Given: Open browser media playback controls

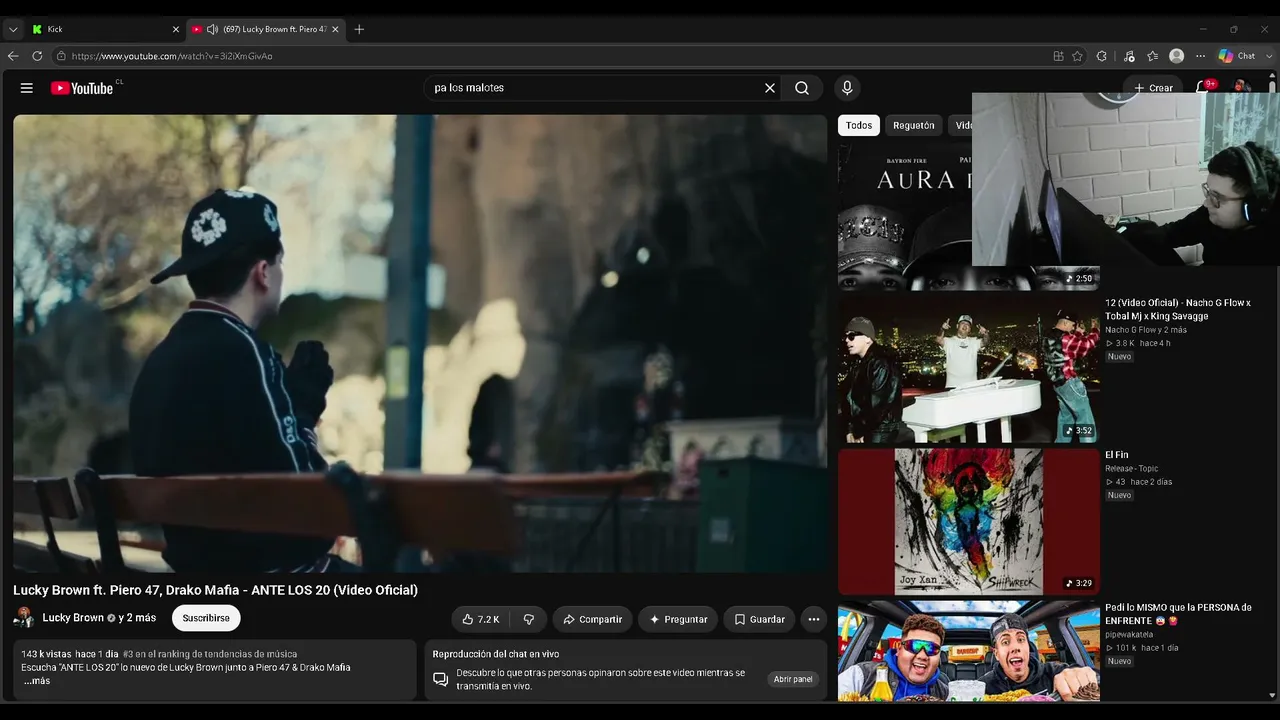Looking at the screenshot, I should (1129, 56).
